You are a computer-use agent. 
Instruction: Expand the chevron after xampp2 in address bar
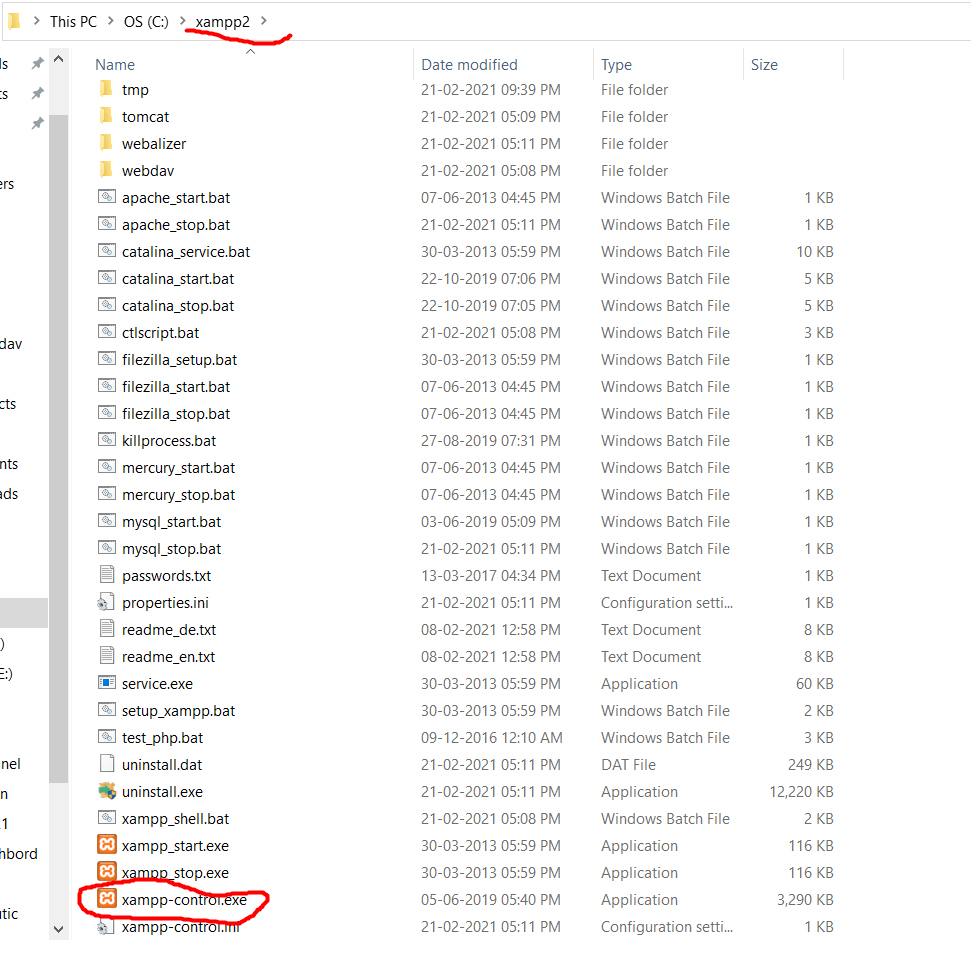click(x=264, y=21)
